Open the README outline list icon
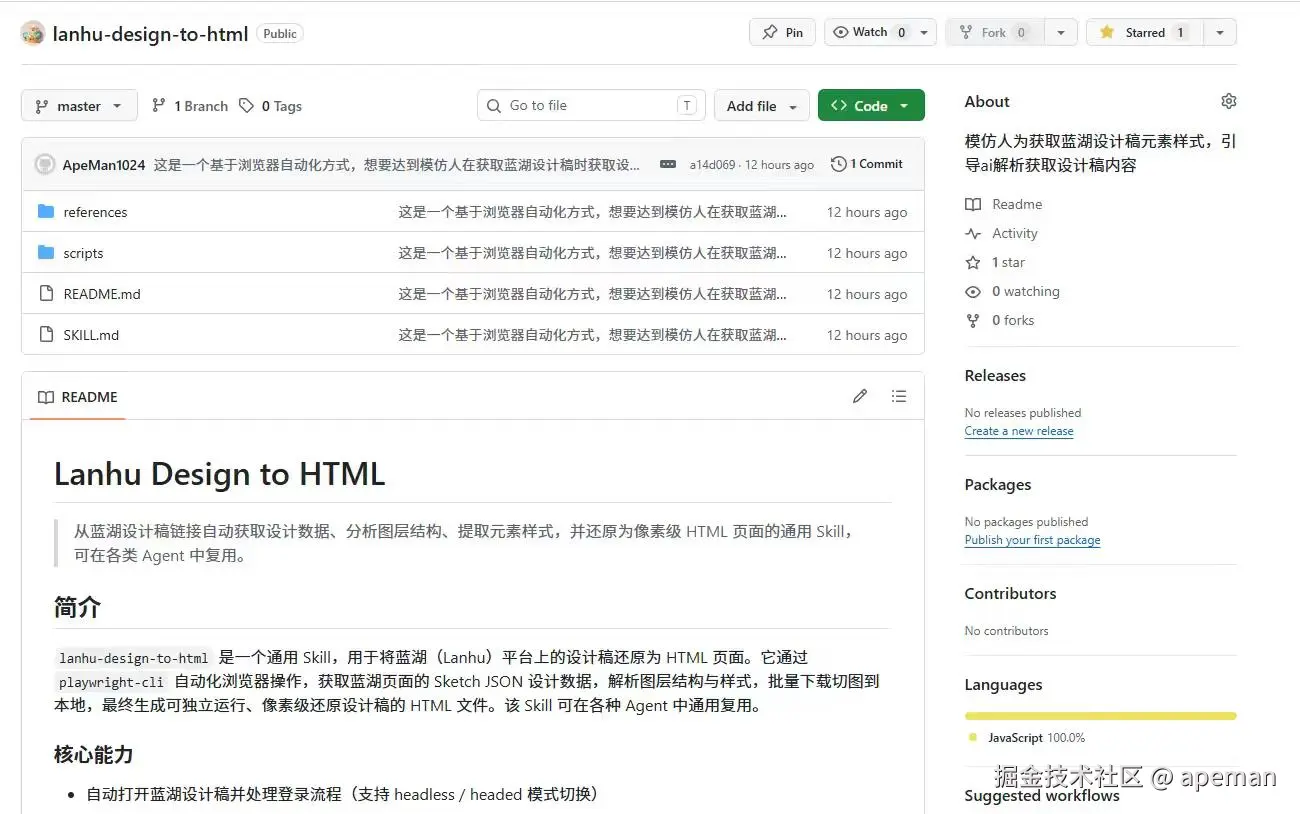The height and width of the screenshot is (814, 1300). (899, 396)
